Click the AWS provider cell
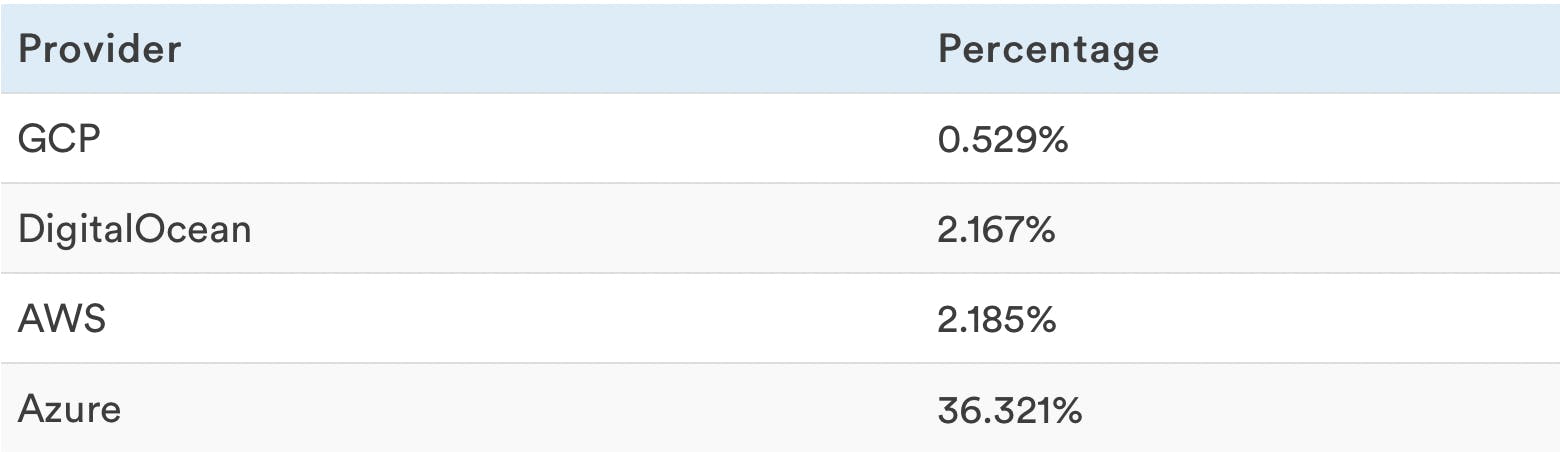The height and width of the screenshot is (452, 1560). pos(62,319)
